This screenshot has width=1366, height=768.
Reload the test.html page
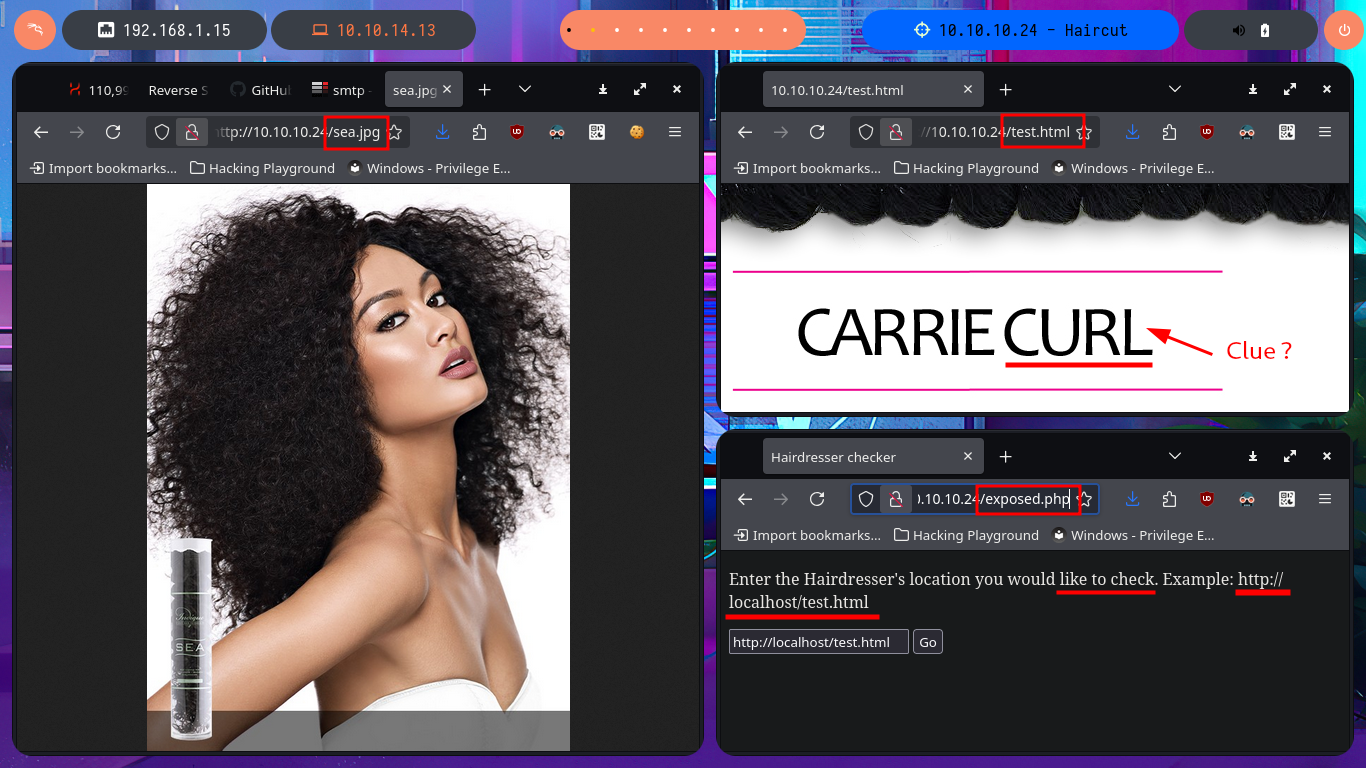pyautogui.click(x=817, y=132)
